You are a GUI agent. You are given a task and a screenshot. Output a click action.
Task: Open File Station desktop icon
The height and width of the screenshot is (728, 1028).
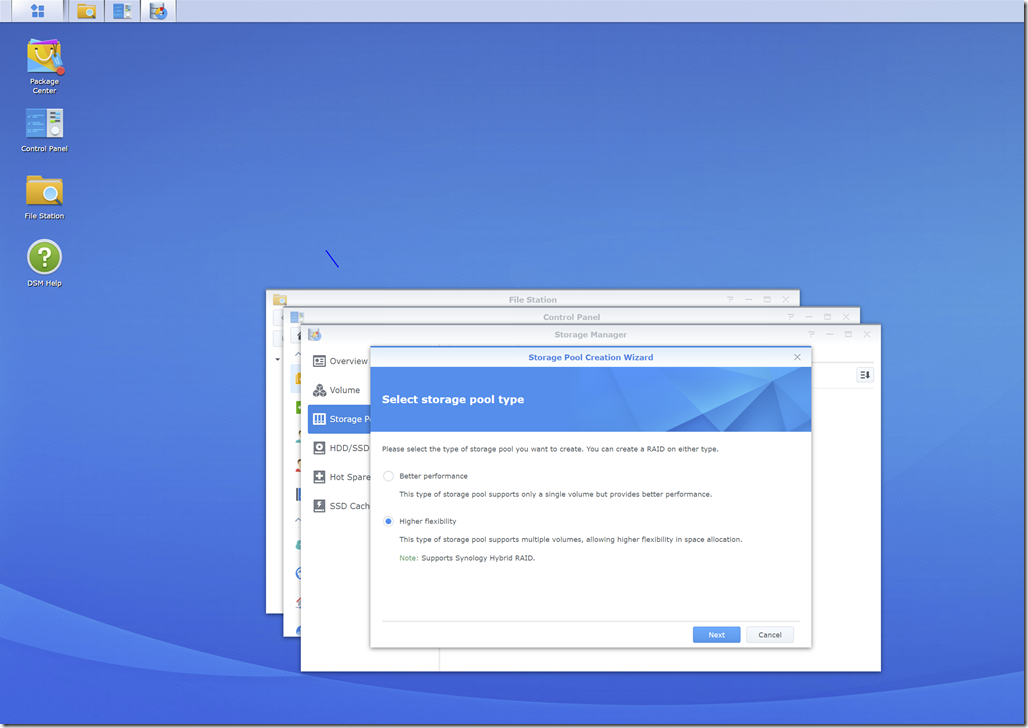click(x=44, y=197)
